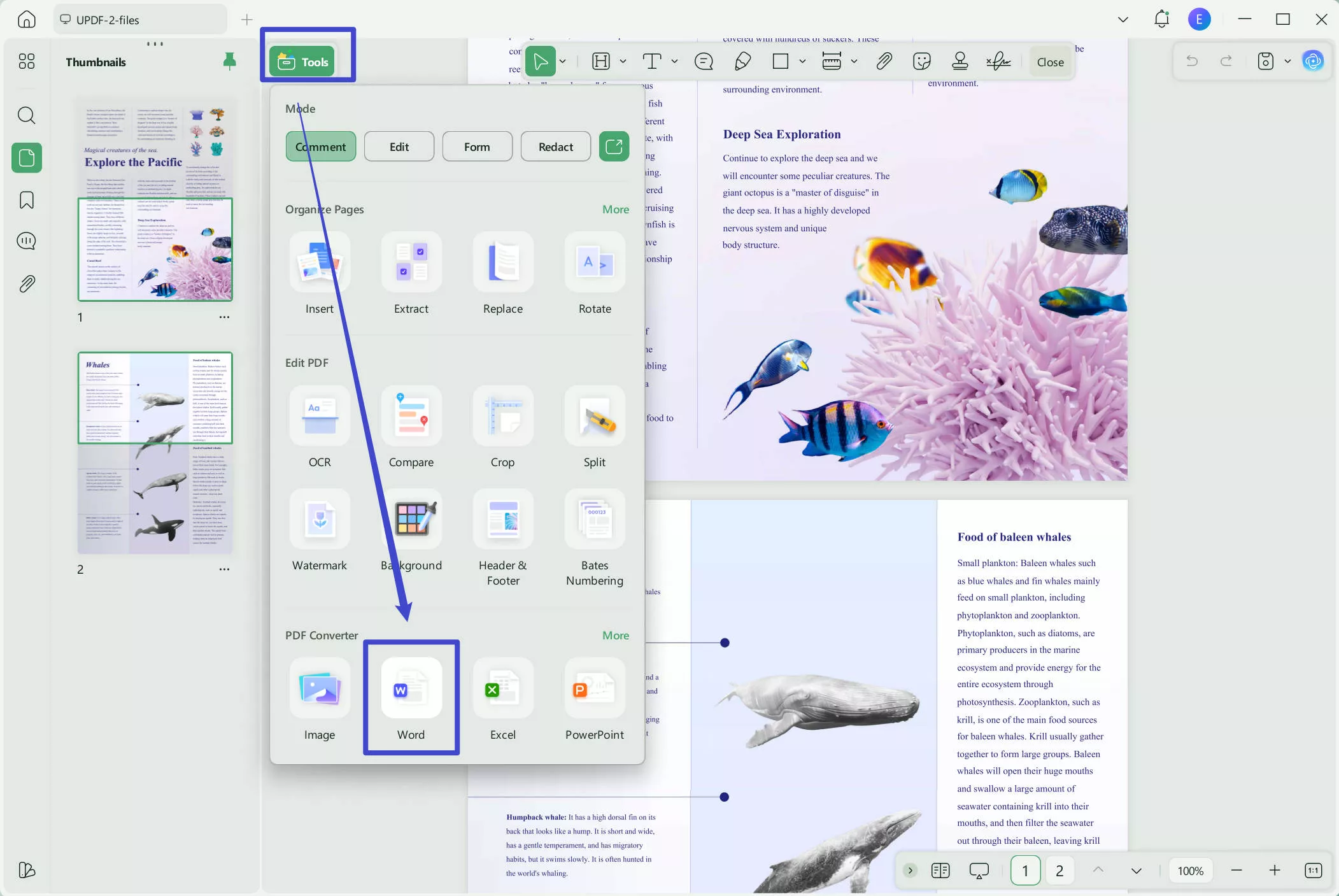Open the OCR tool
Screen dimensions: 1339x896
[320, 425]
